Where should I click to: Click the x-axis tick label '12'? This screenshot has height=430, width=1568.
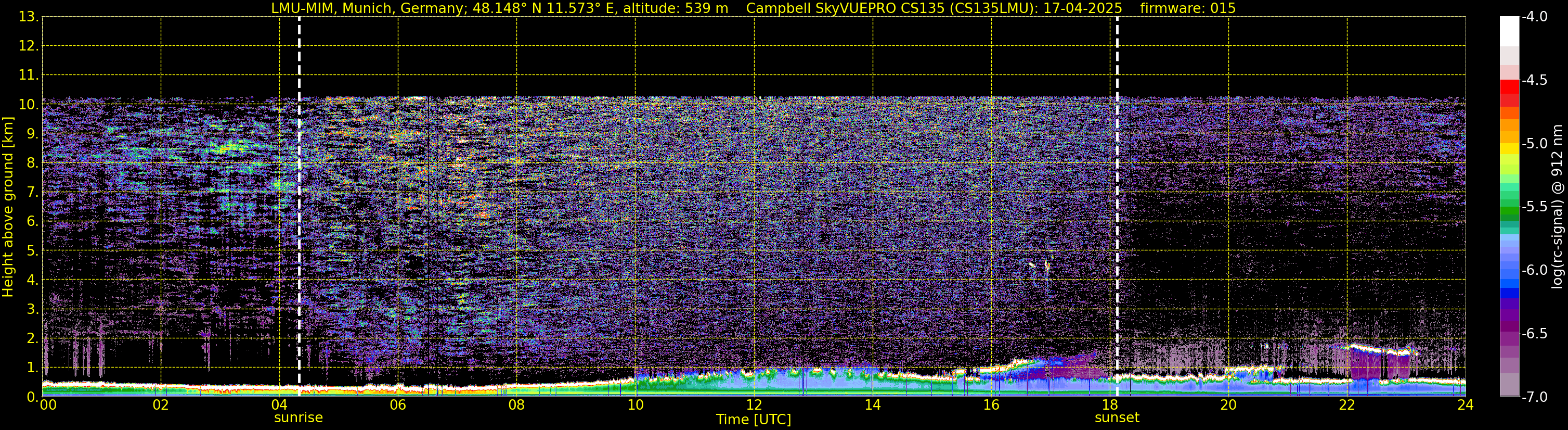point(754,405)
